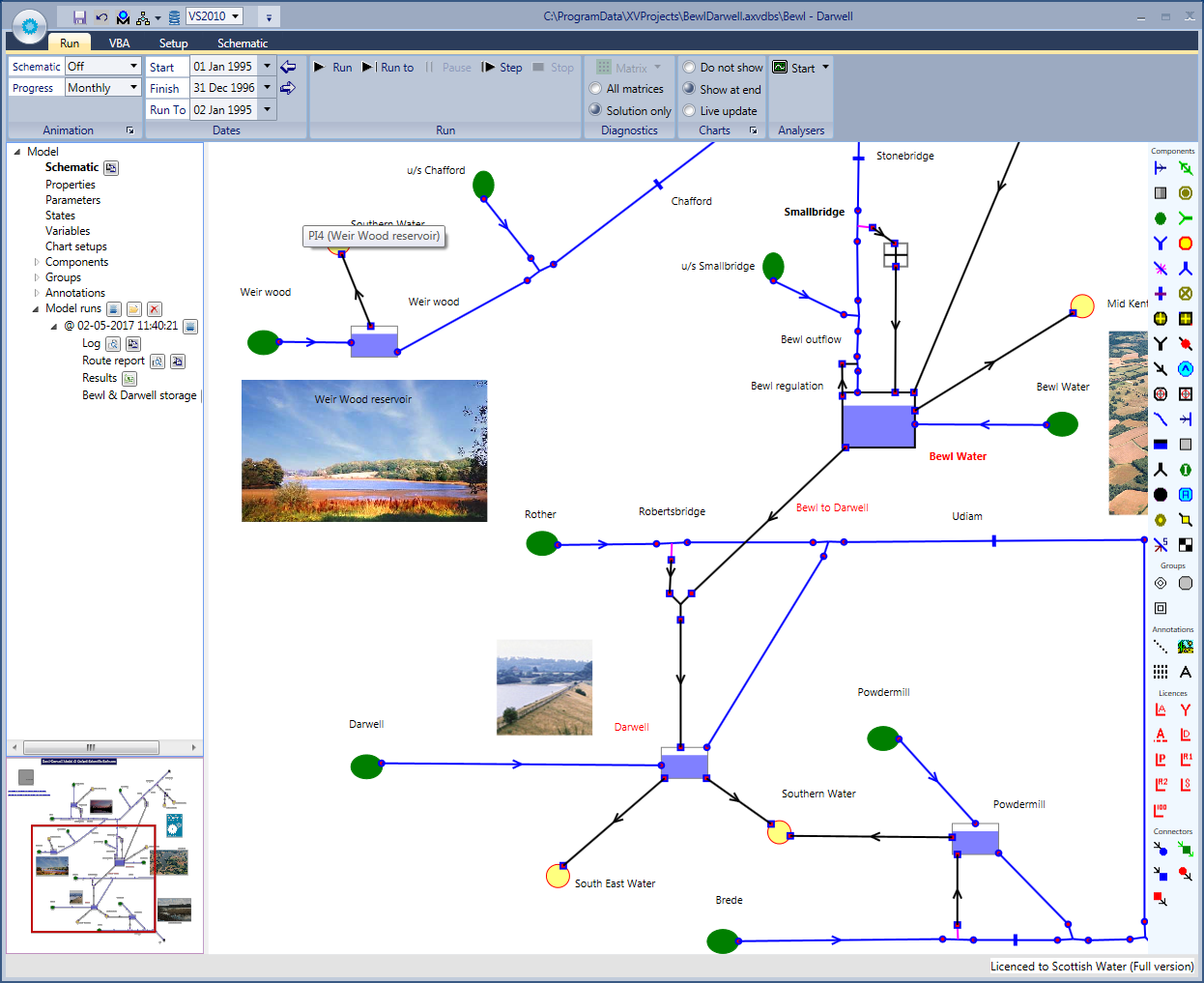Click the save icon in quick access toolbar

(79, 17)
